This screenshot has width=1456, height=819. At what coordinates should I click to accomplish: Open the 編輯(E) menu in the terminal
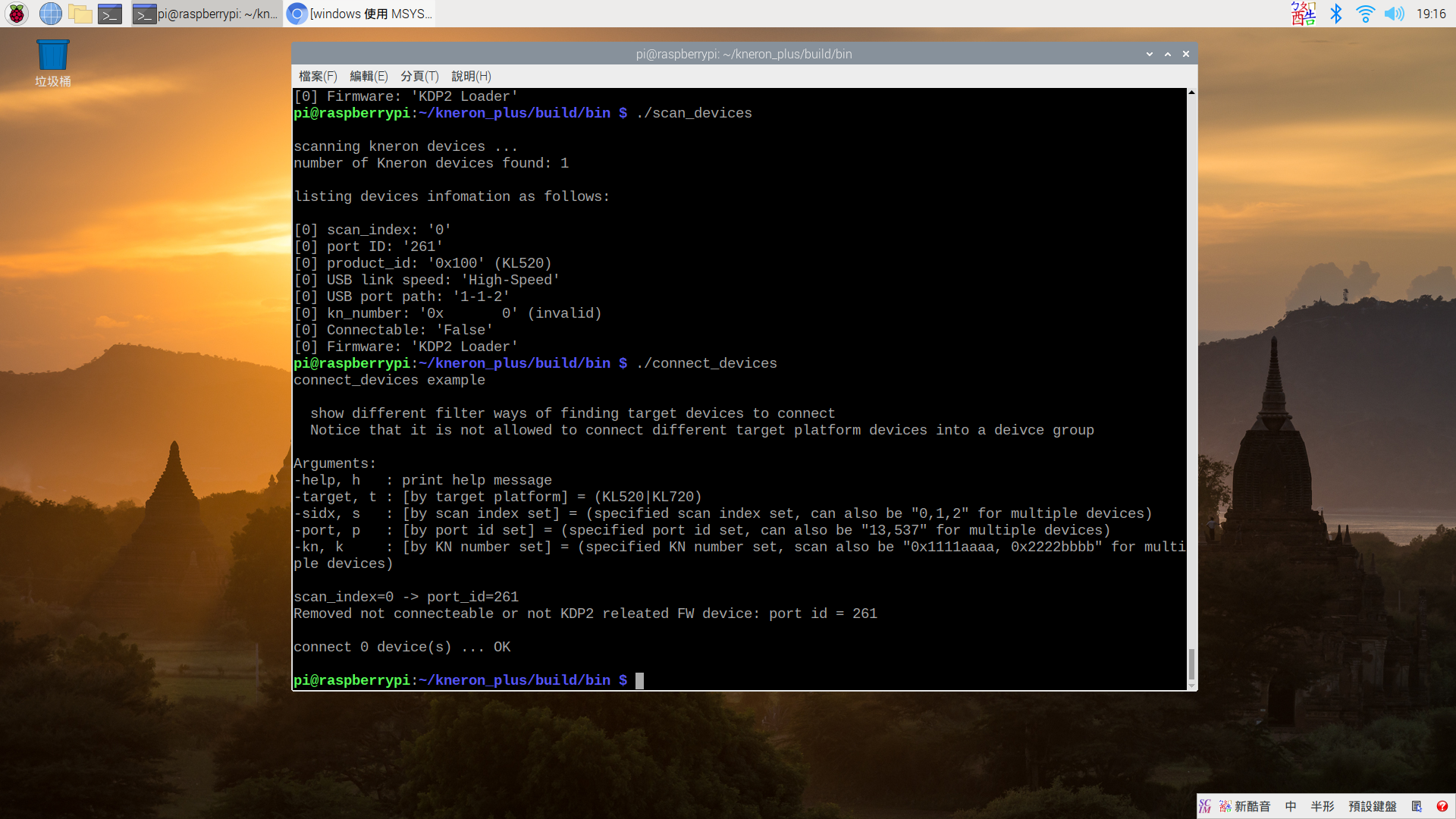pos(369,76)
